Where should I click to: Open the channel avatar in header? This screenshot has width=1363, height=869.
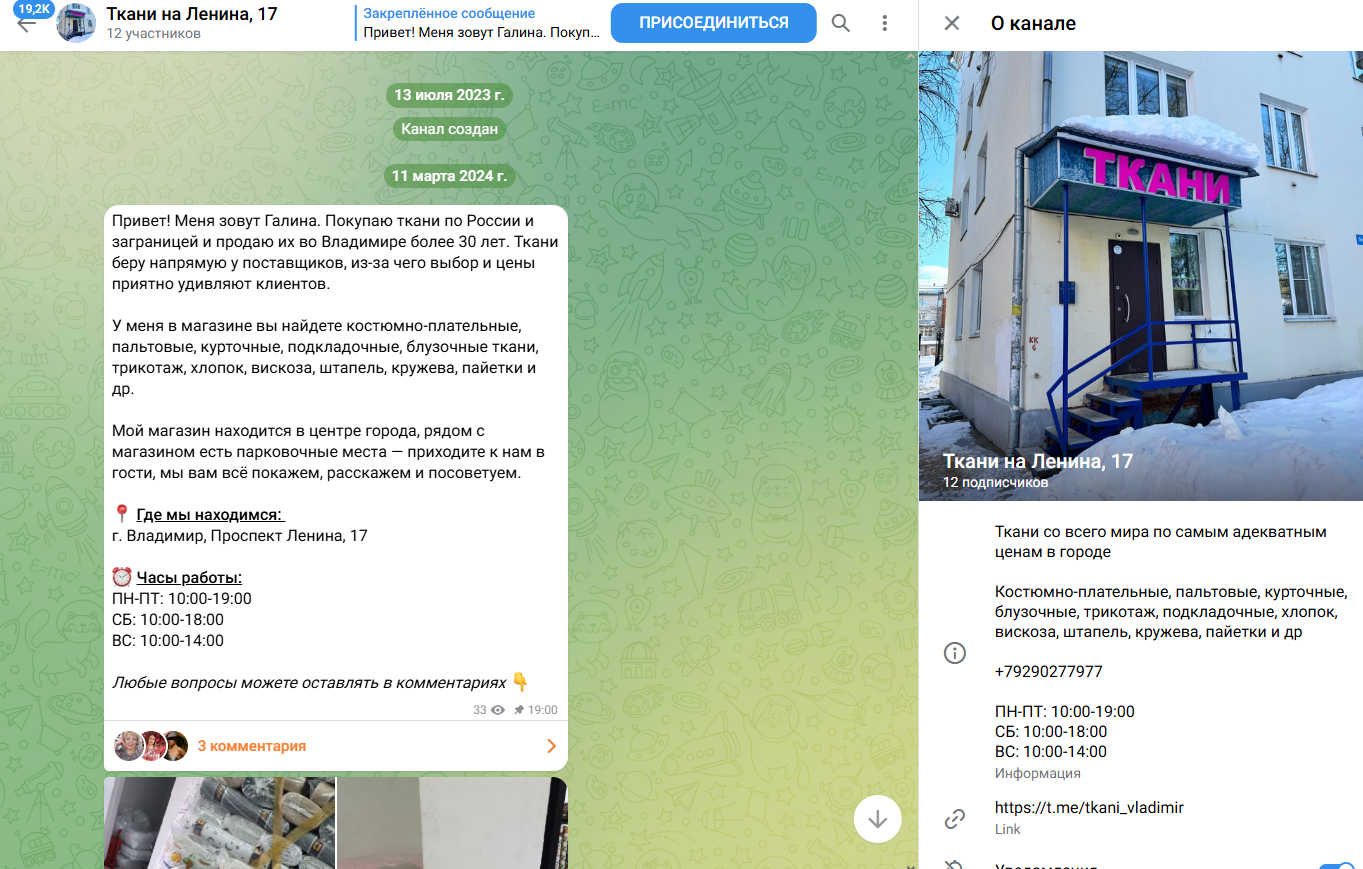click(77, 23)
